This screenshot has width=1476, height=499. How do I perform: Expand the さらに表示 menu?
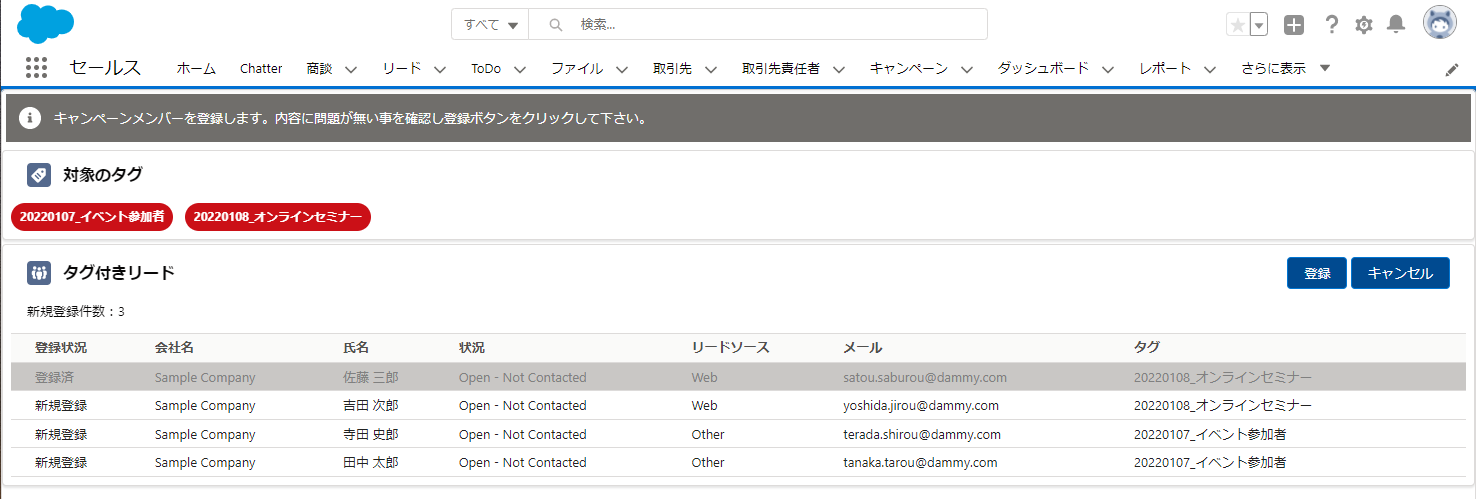(1286, 69)
